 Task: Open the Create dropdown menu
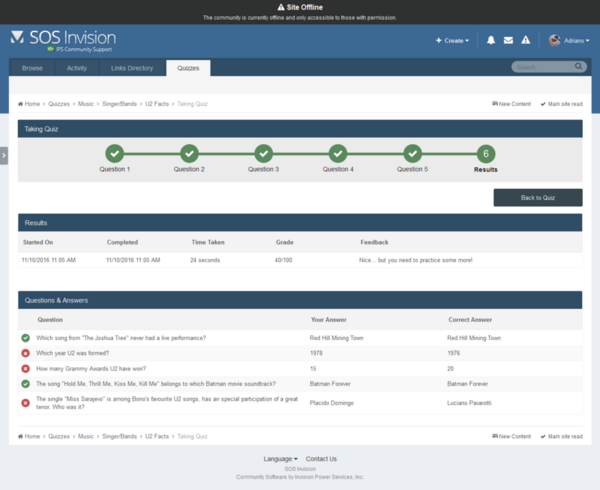[x=452, y=40]
